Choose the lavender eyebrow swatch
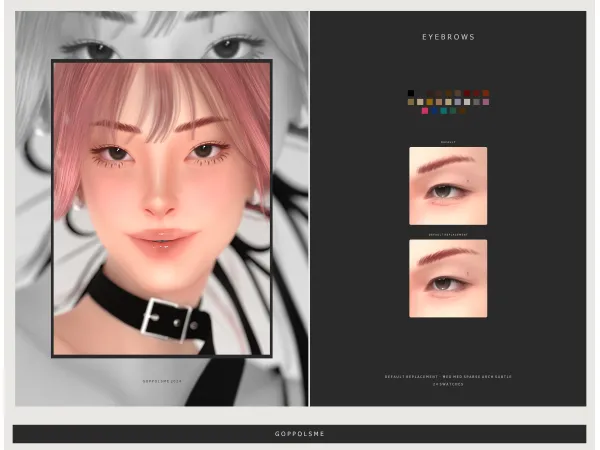 (458, 102)
